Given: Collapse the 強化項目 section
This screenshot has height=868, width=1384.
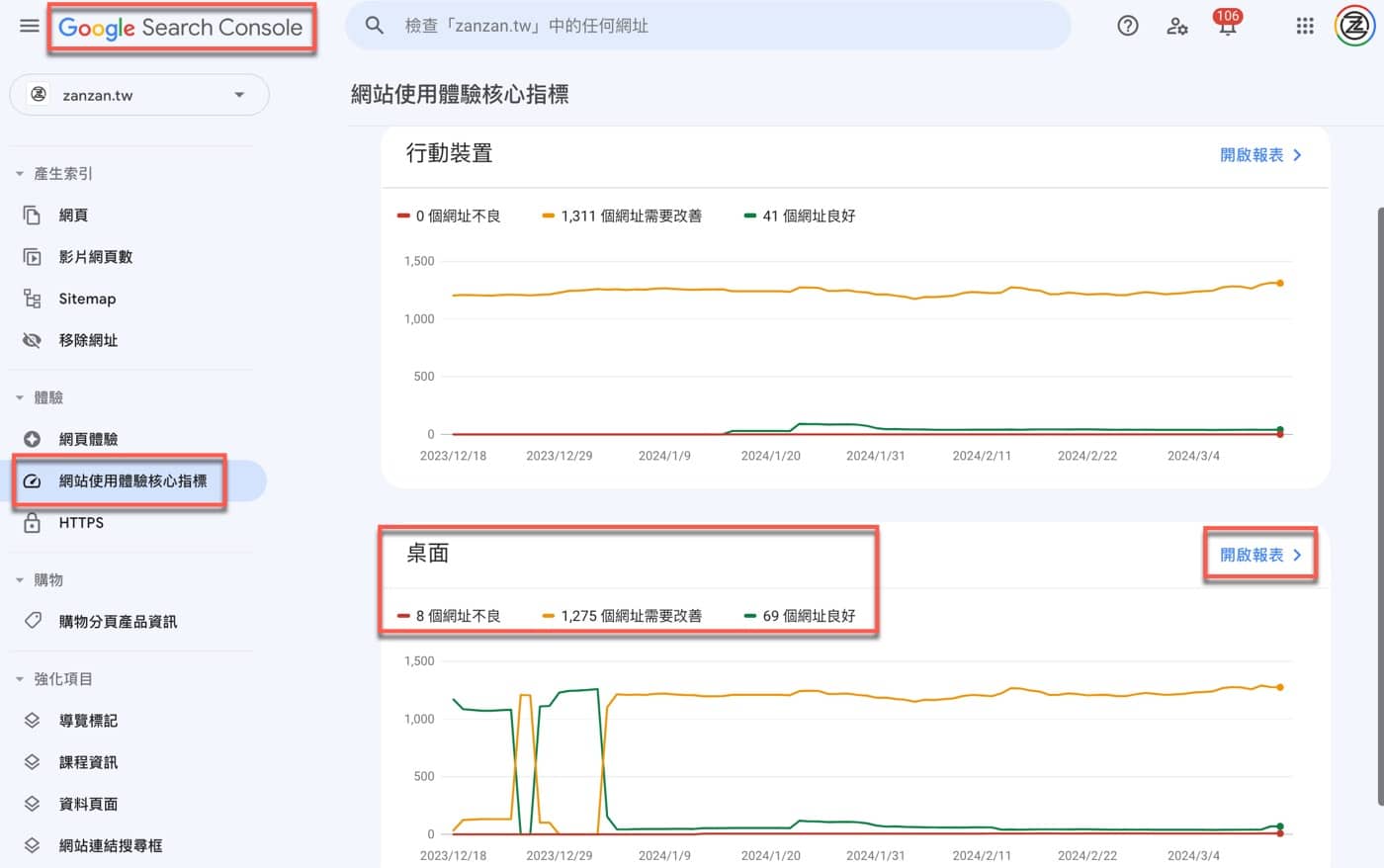Looking at the screenshot, I should 20,679.
